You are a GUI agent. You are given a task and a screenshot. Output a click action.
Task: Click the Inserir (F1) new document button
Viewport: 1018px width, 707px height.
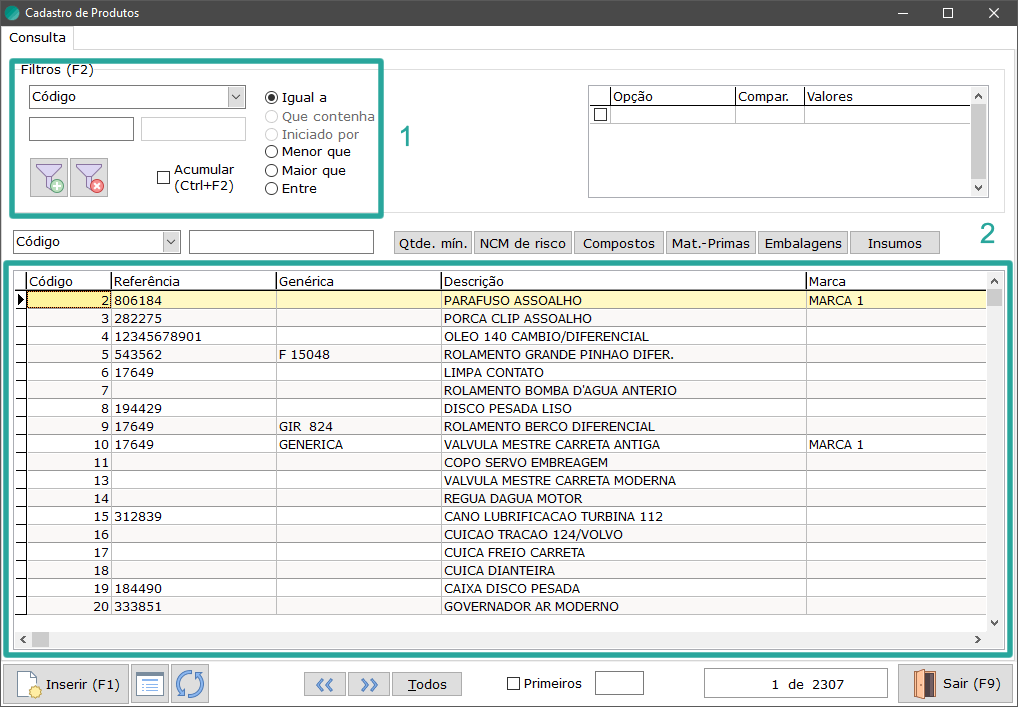[x=67, y=685]
